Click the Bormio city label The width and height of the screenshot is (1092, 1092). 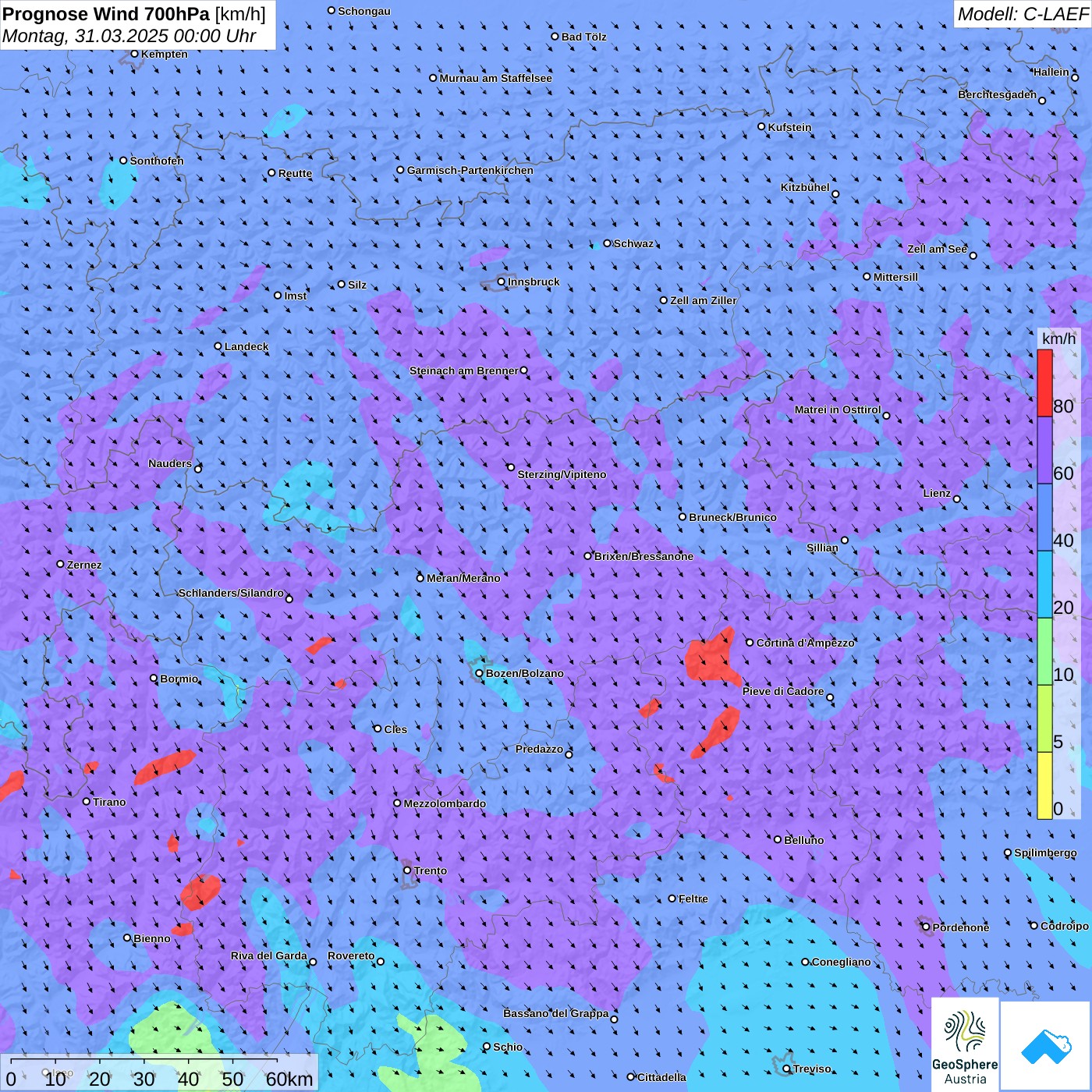point(179,679)
